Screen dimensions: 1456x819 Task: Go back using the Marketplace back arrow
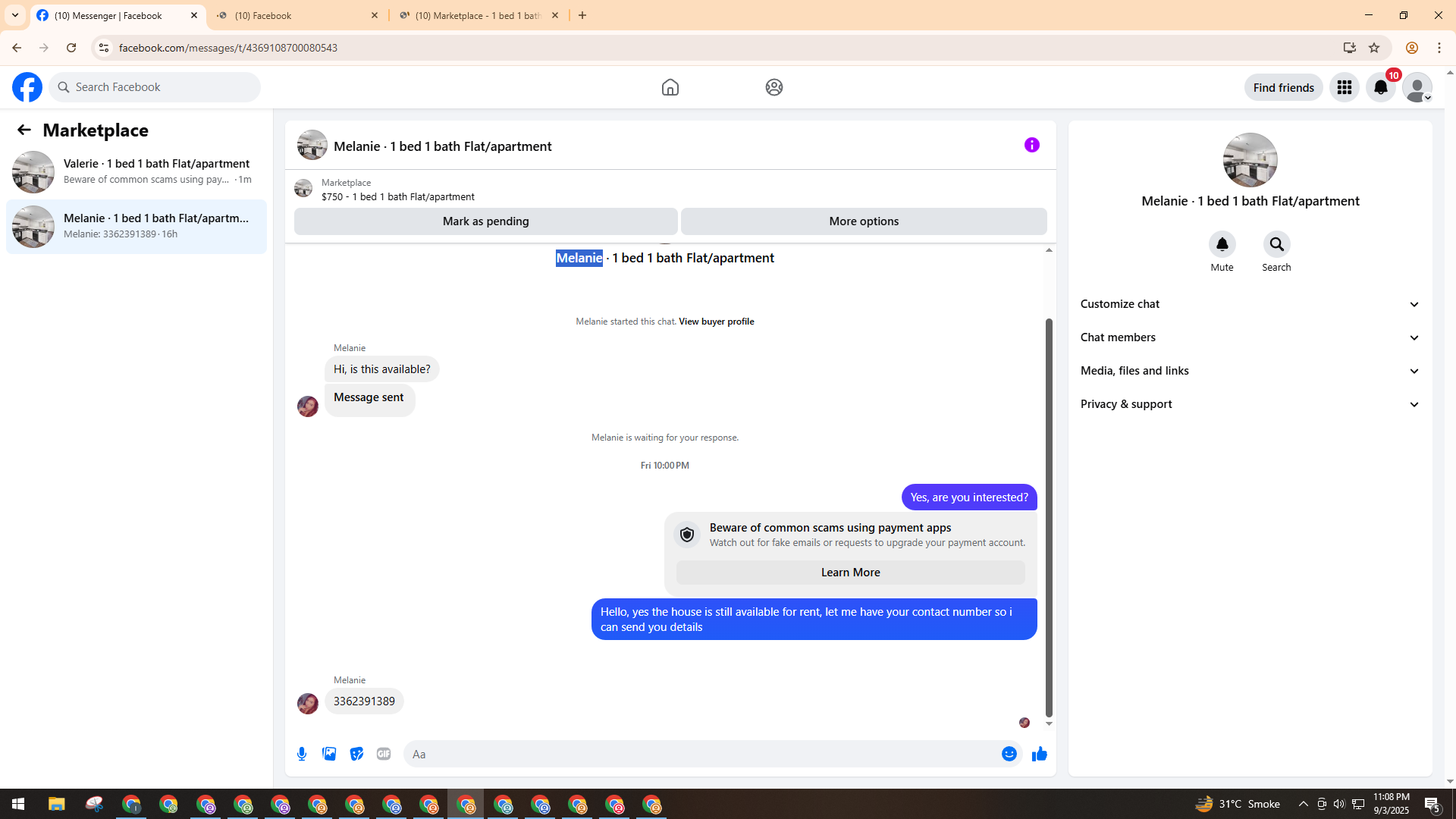coord(24,130)
